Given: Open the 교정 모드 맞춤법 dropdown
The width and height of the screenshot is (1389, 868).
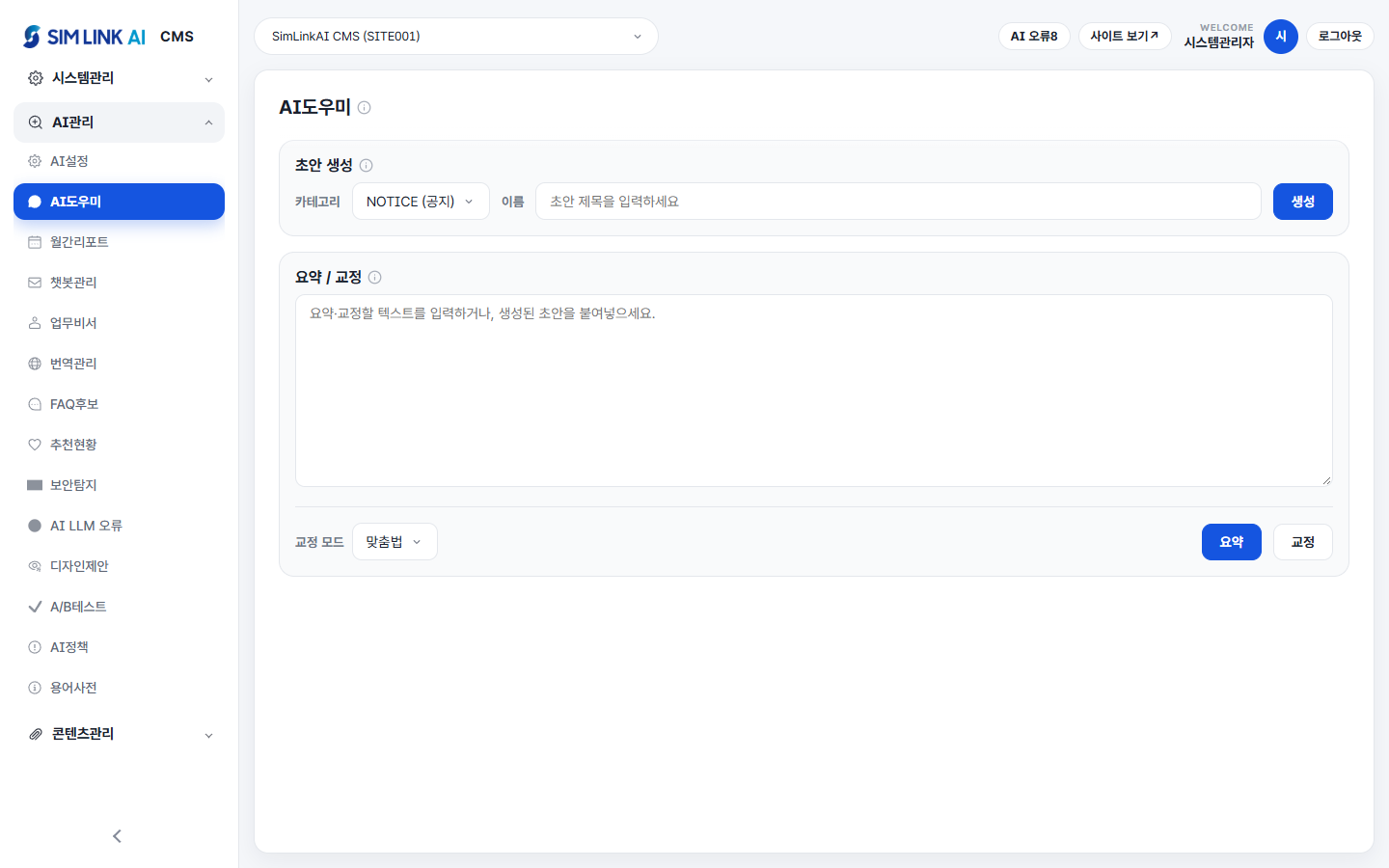Looking at the screenshot, I should pos(395,542).
